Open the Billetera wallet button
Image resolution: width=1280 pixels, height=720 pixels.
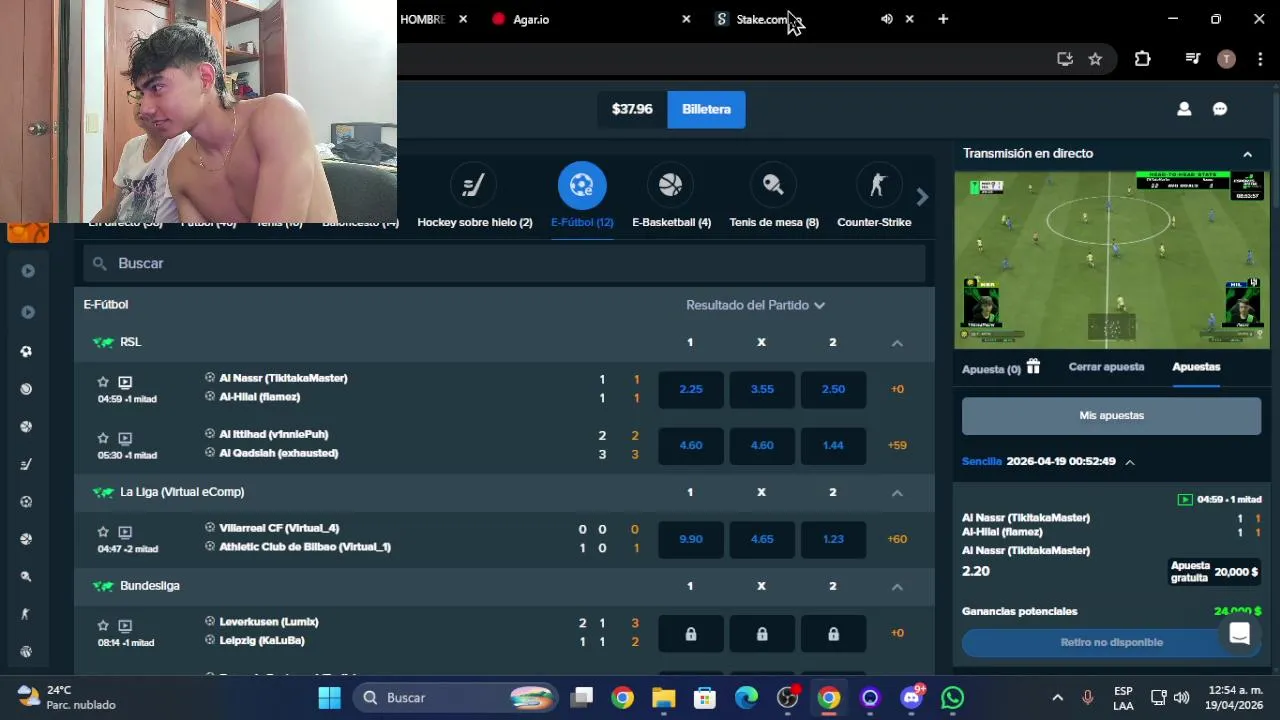tap(706, 109)
